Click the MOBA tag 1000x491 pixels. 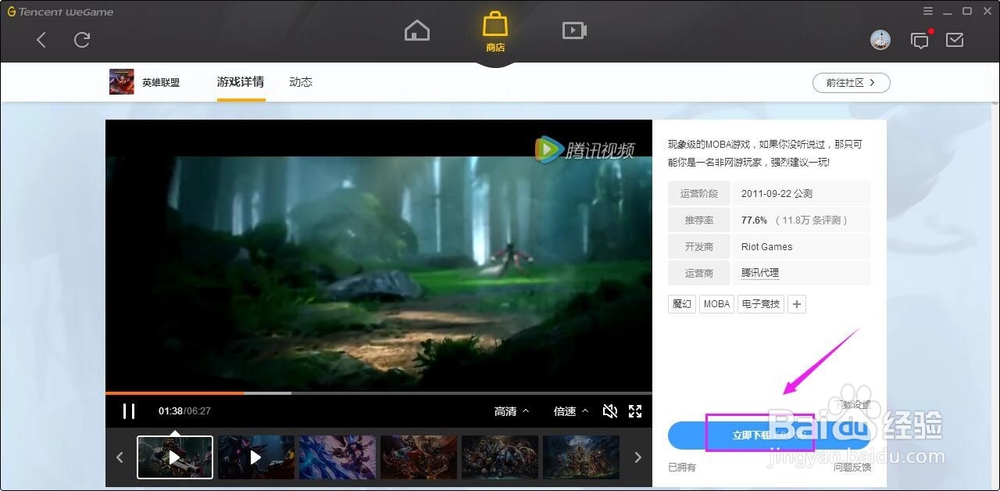click(x=717, y=304)
